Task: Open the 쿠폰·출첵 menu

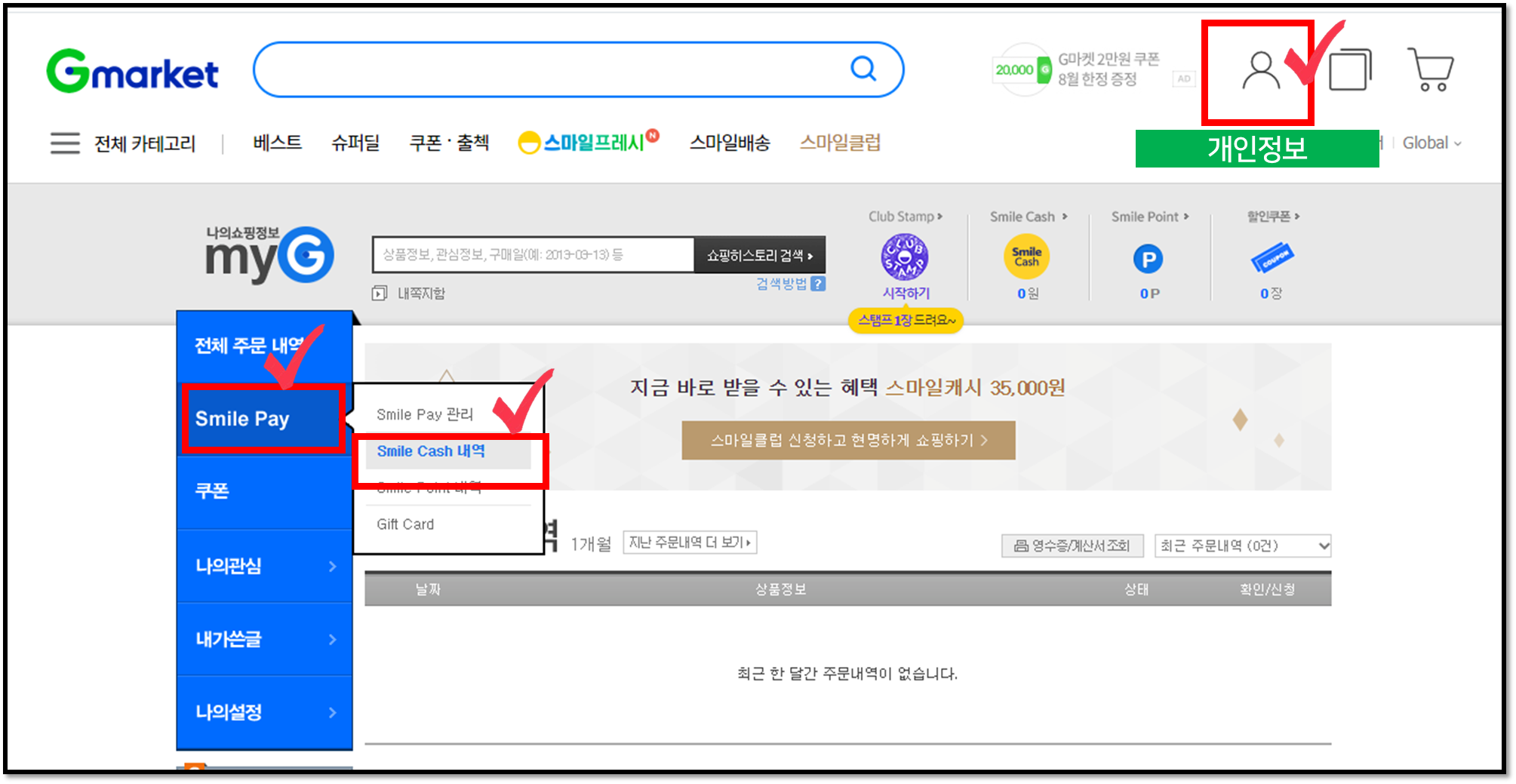Action: 449,143
